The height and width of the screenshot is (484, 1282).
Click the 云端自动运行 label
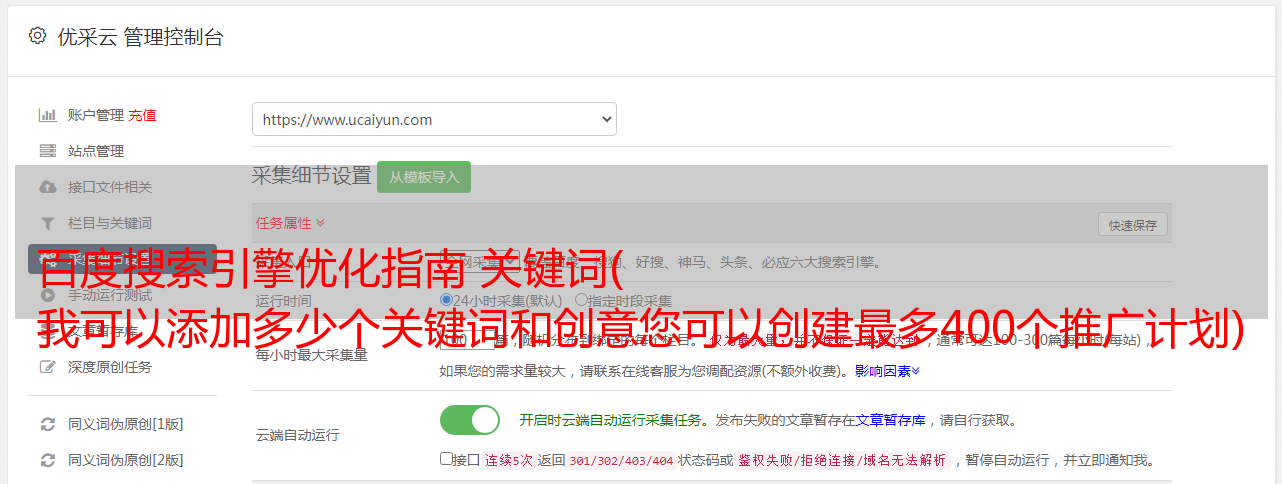click(x=297, y=435)
